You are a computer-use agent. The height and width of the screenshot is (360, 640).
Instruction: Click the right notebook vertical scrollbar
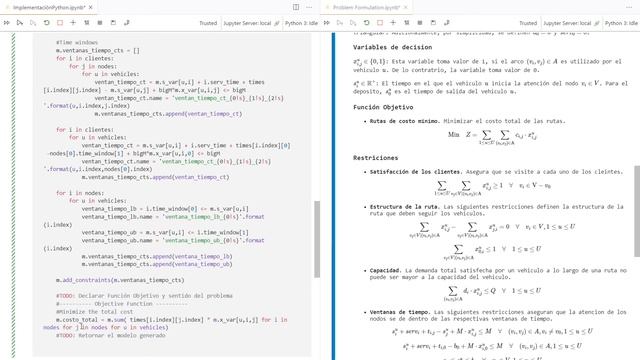637,211
